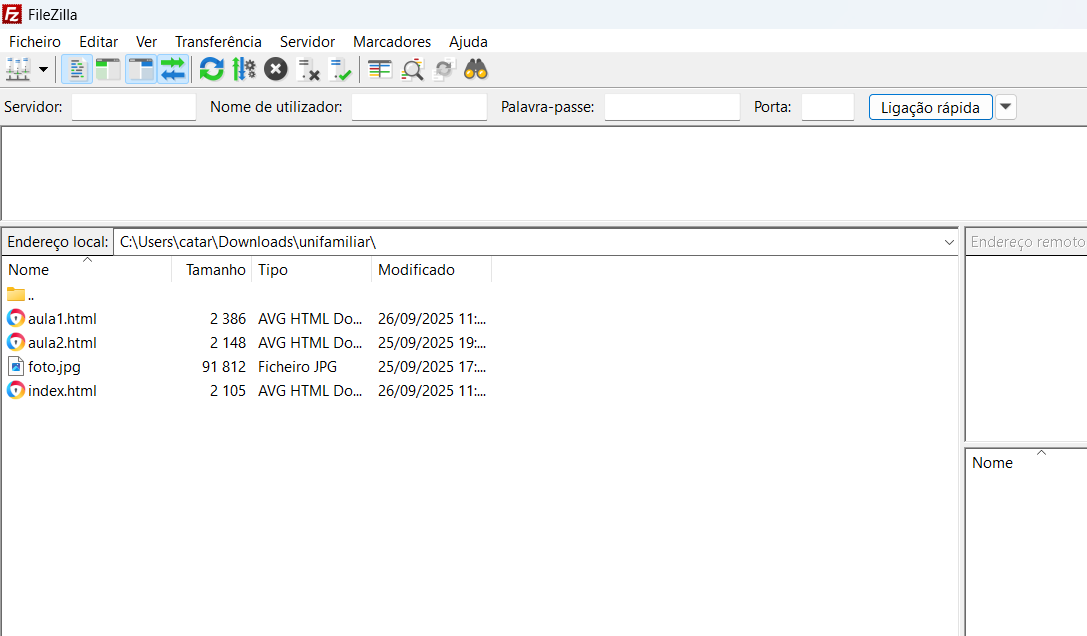
Task: Toggle directory comparison icon
Action: click(412, 69)
